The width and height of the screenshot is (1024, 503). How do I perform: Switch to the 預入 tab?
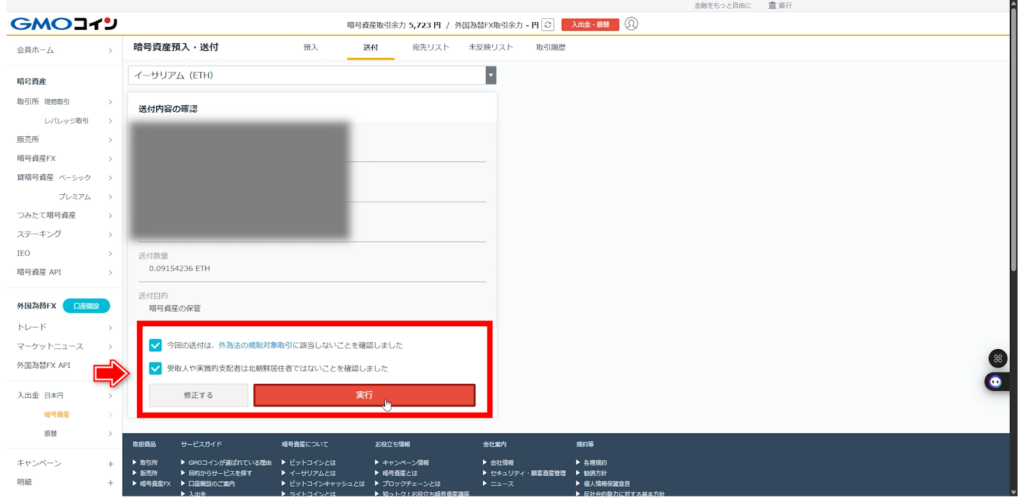311,47
